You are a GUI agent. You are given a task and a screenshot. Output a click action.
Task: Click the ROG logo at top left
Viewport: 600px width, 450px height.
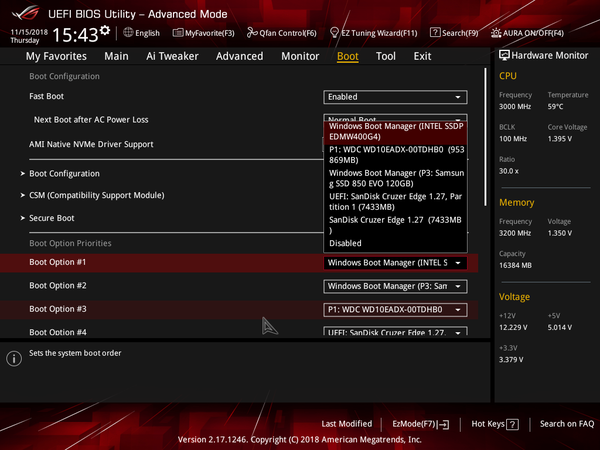click(25, 13)
